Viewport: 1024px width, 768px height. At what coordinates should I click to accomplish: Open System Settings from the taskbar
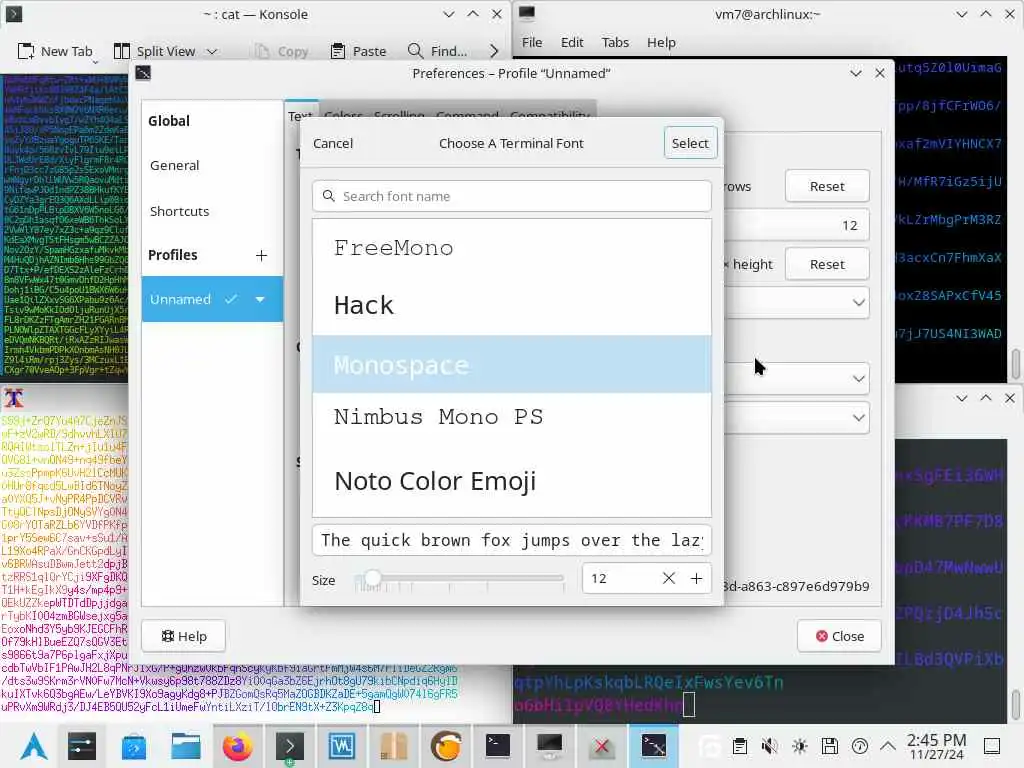click(82, 746)
